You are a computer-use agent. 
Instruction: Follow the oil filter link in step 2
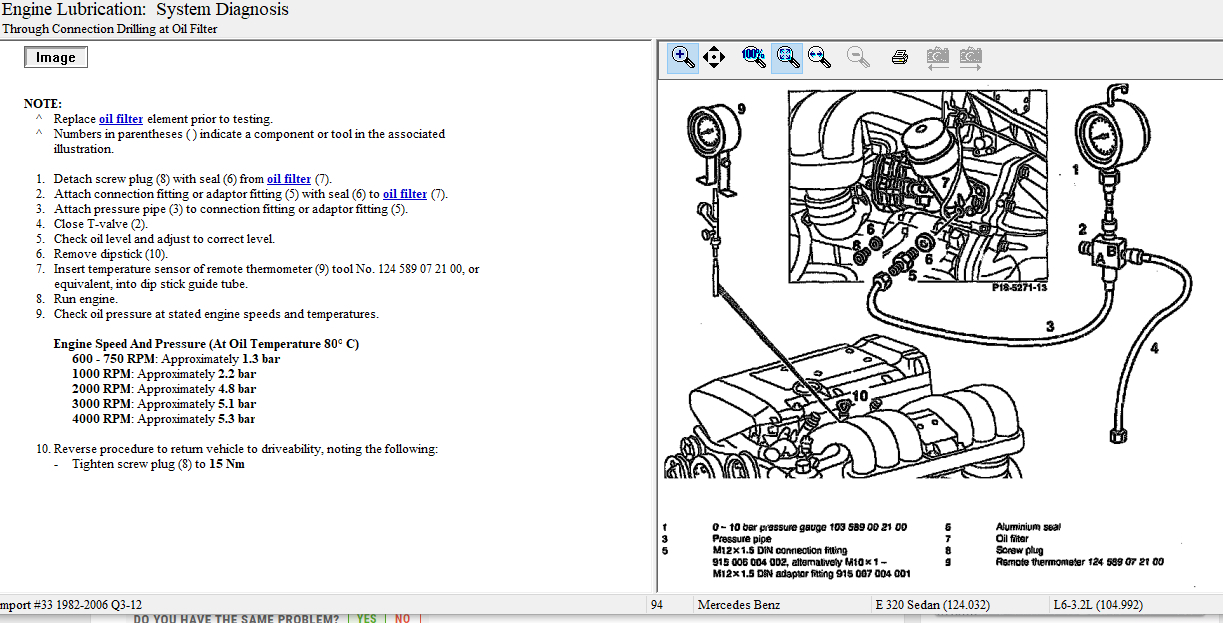point(405,194)
